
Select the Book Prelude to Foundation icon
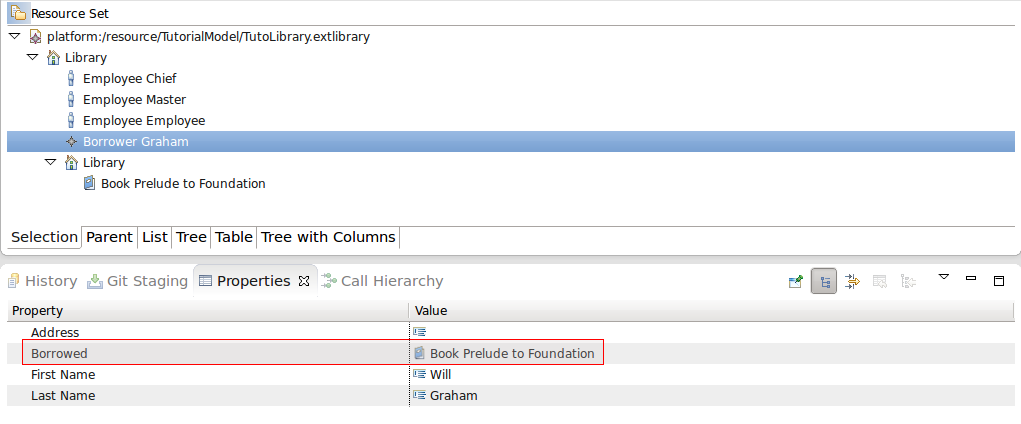point(89,183)
